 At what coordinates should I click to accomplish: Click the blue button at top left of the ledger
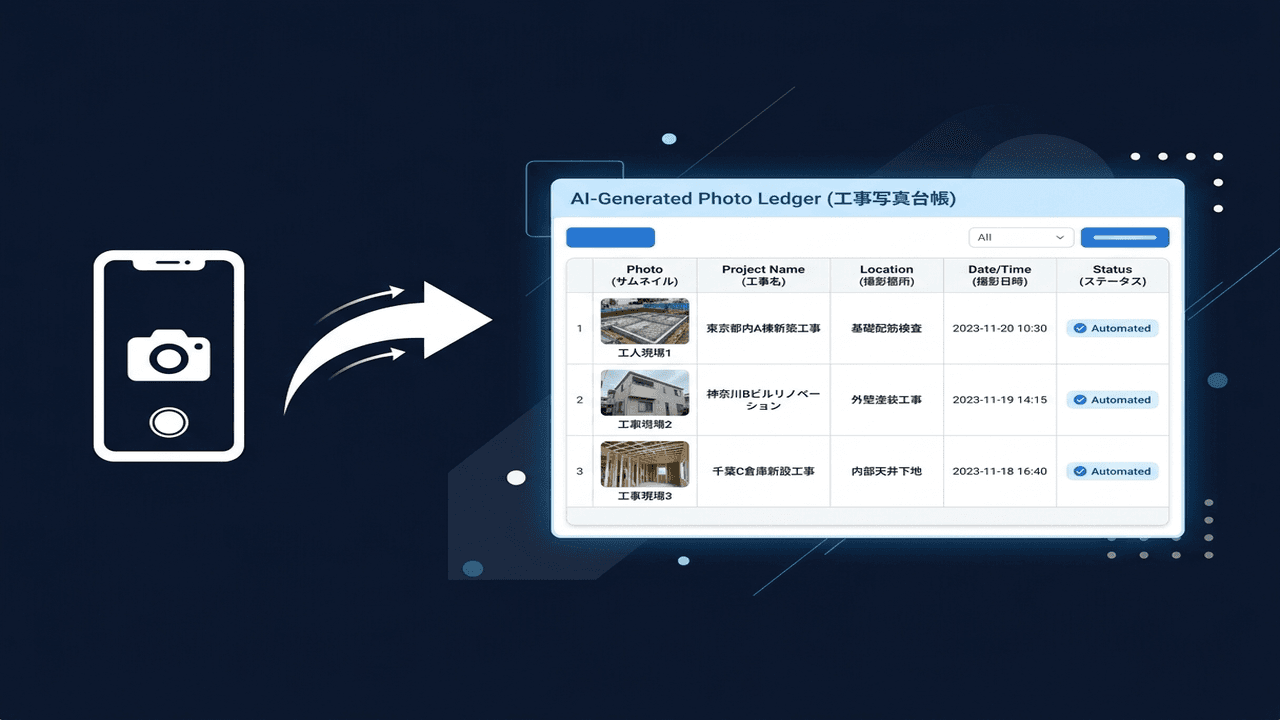click(610, 237)
